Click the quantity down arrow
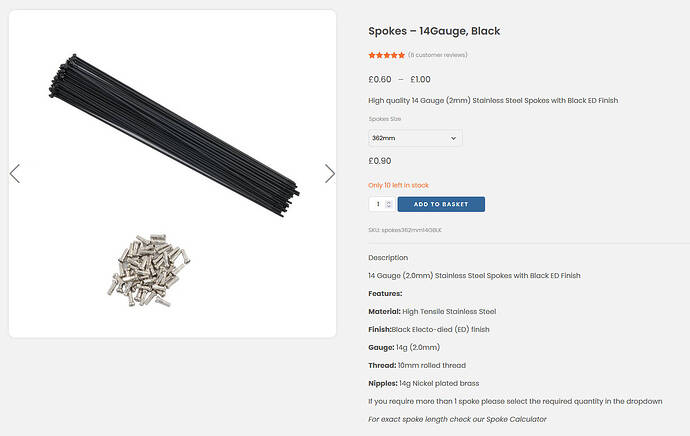The width and height of the screenshot is (690, 436). tap(389, 207)
